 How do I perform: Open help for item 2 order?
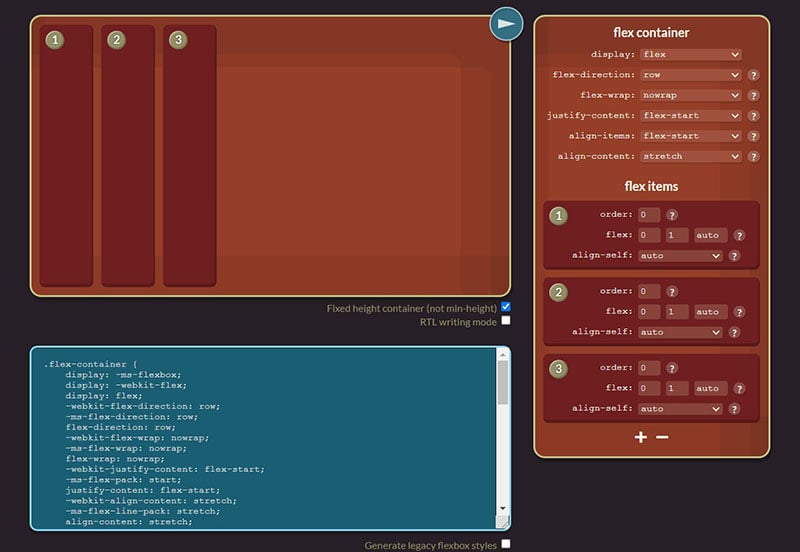click(672, 291)
